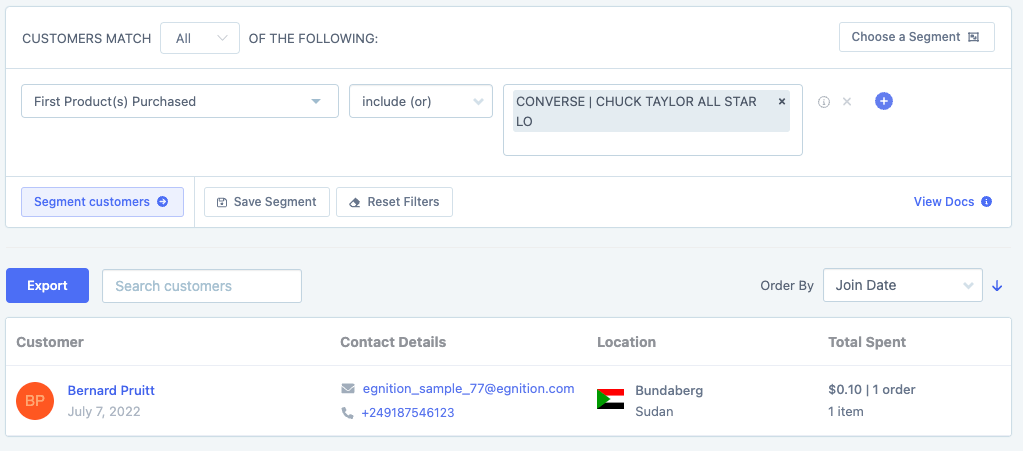This screenshot has width=1023, height=451.
Task: Click the envelope email icon
Action: [348, 388]
